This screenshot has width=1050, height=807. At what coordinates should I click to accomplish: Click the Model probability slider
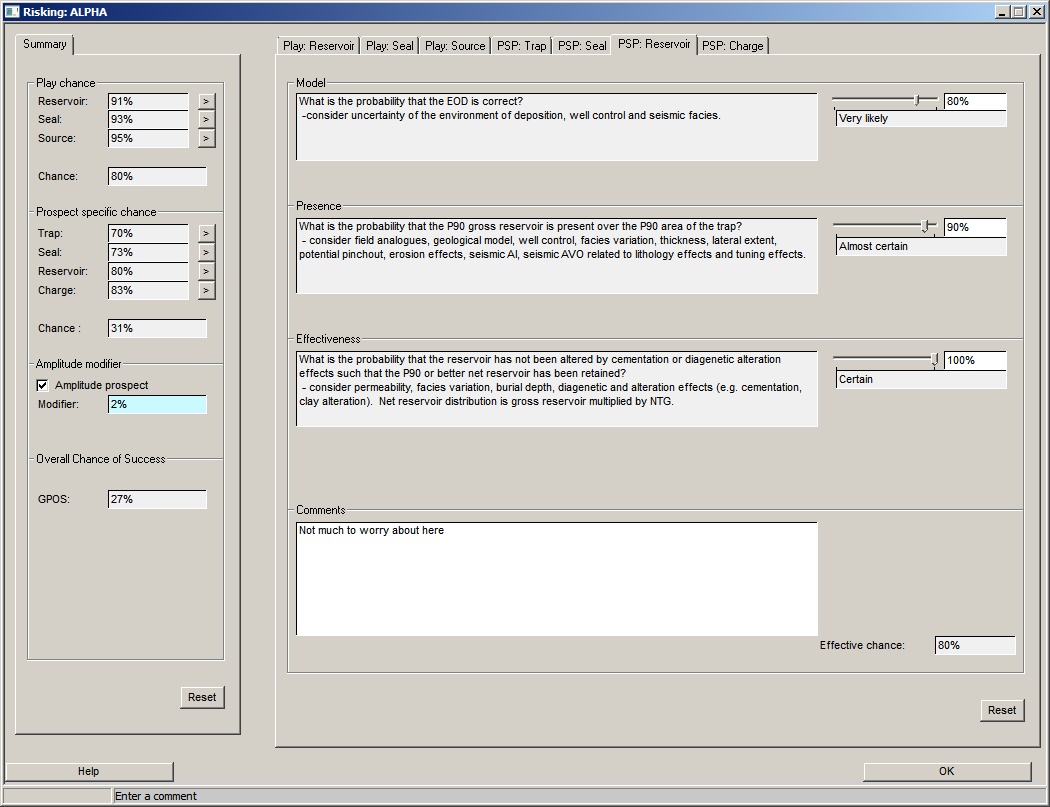885,100
